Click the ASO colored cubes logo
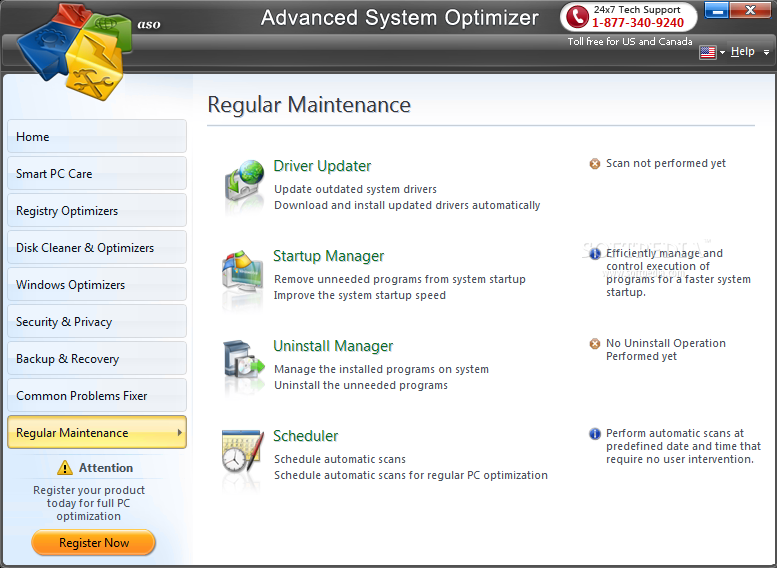Screen dimensions: 777x568 coord(75,51)
